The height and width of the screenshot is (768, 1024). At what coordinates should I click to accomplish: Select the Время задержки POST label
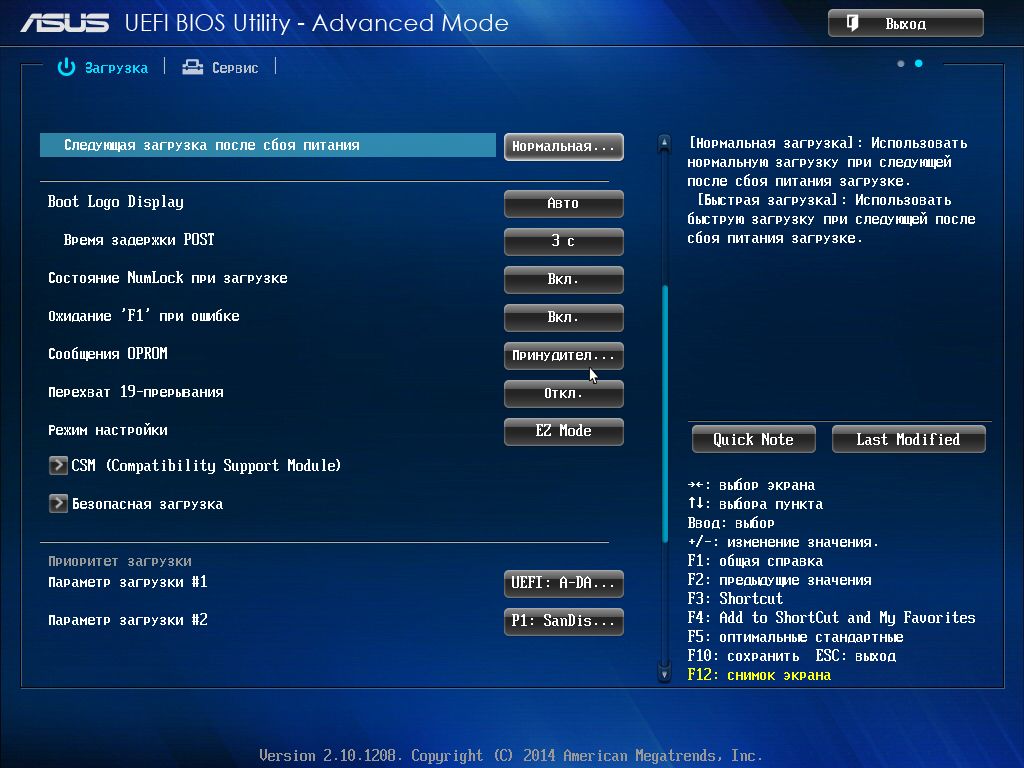pos(139,240)
